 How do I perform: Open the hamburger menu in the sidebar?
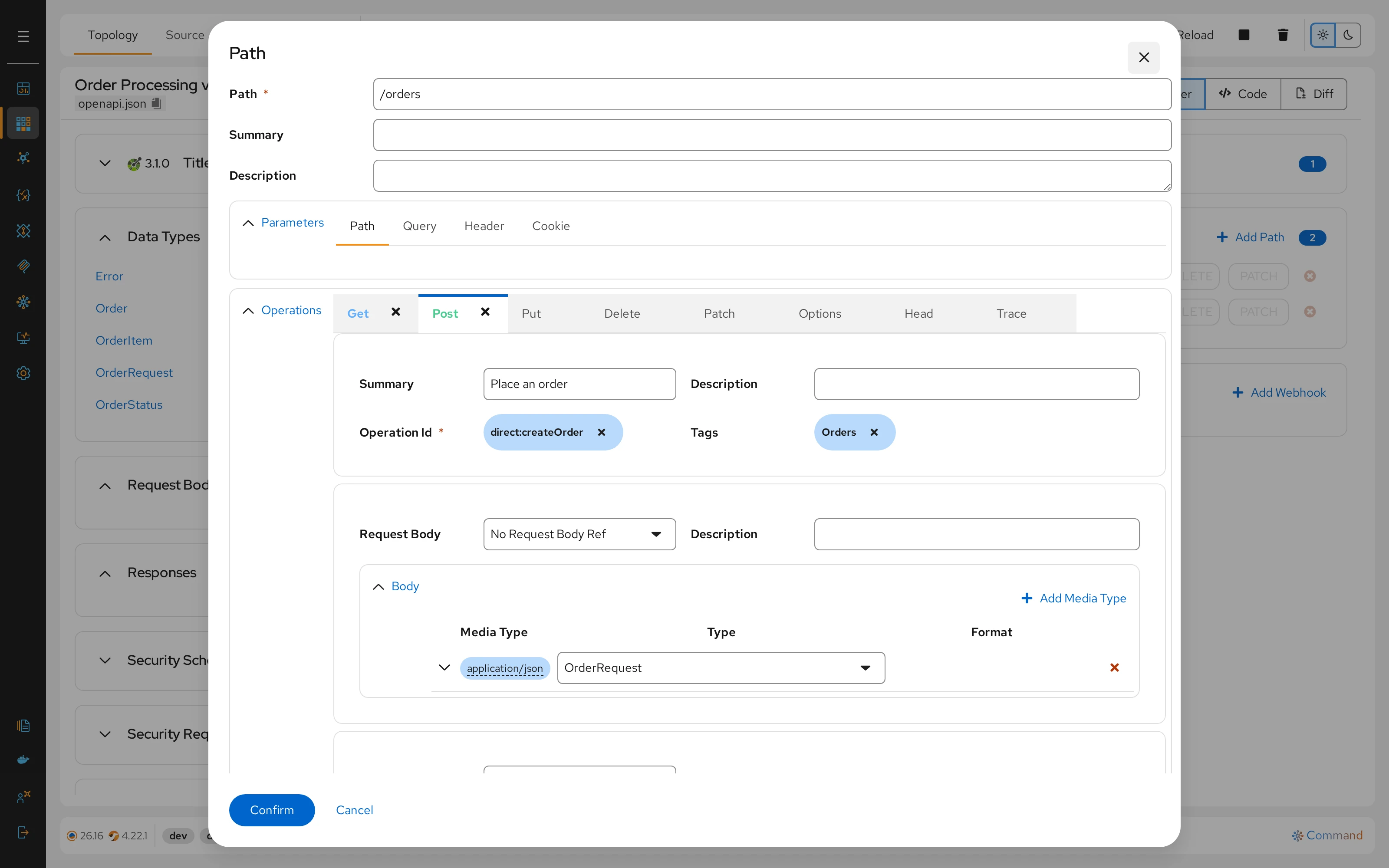tap(23, 37)
